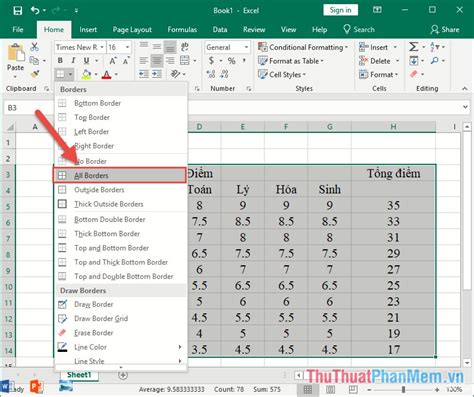Select All Borders menu item

120,175
